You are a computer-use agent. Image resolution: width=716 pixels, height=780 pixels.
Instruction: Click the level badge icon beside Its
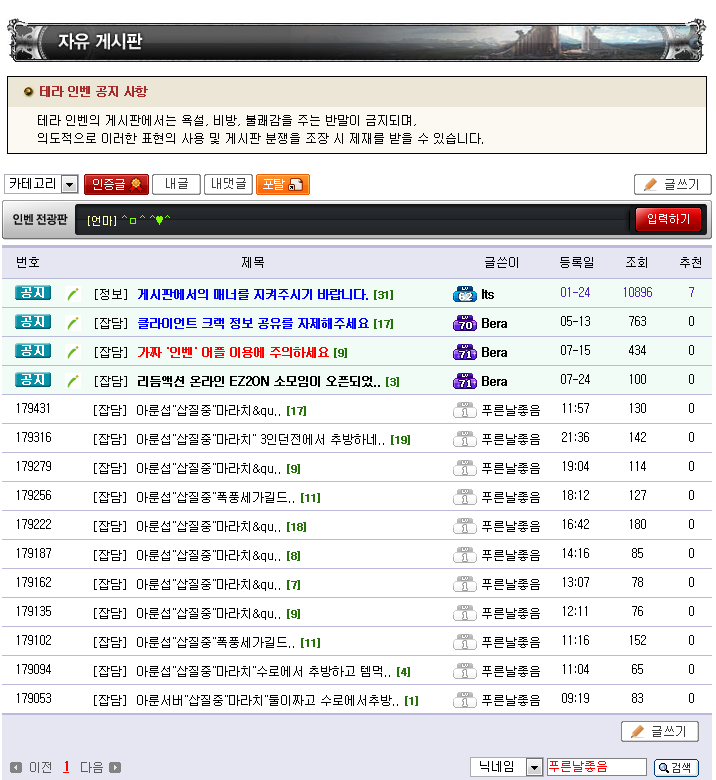(464, 294)
